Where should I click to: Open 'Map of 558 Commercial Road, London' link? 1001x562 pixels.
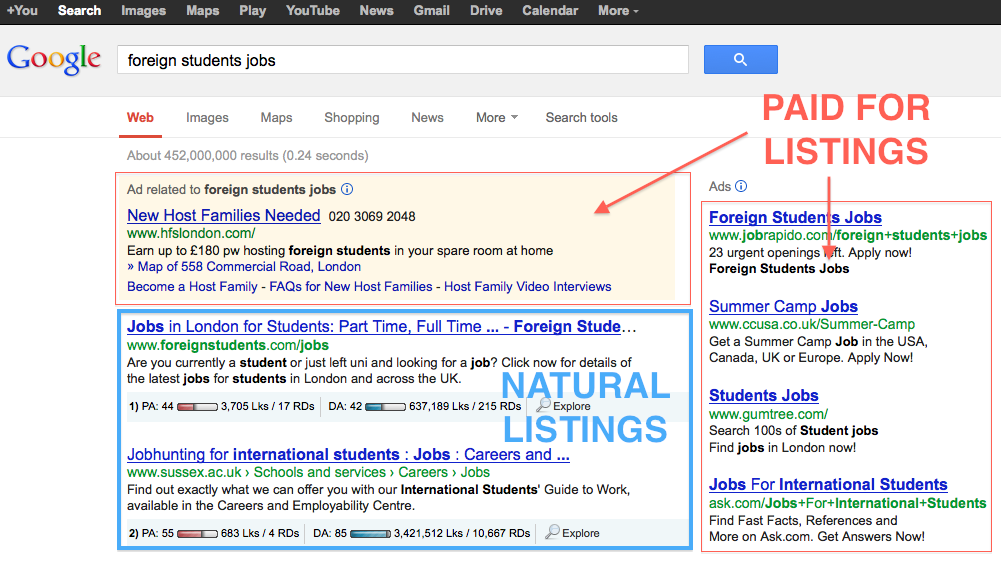tap(250, 266)
